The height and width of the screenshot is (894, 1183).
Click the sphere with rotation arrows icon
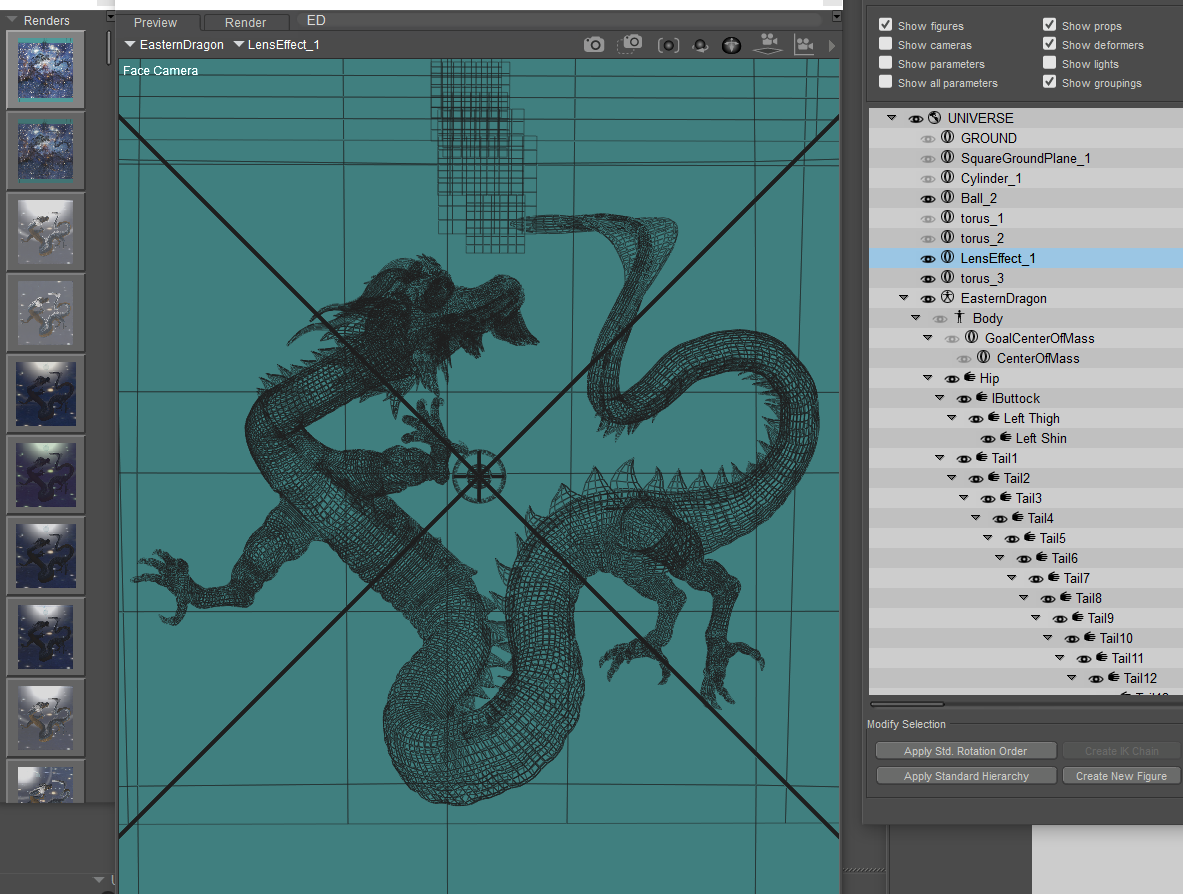[x=700, y=45]
